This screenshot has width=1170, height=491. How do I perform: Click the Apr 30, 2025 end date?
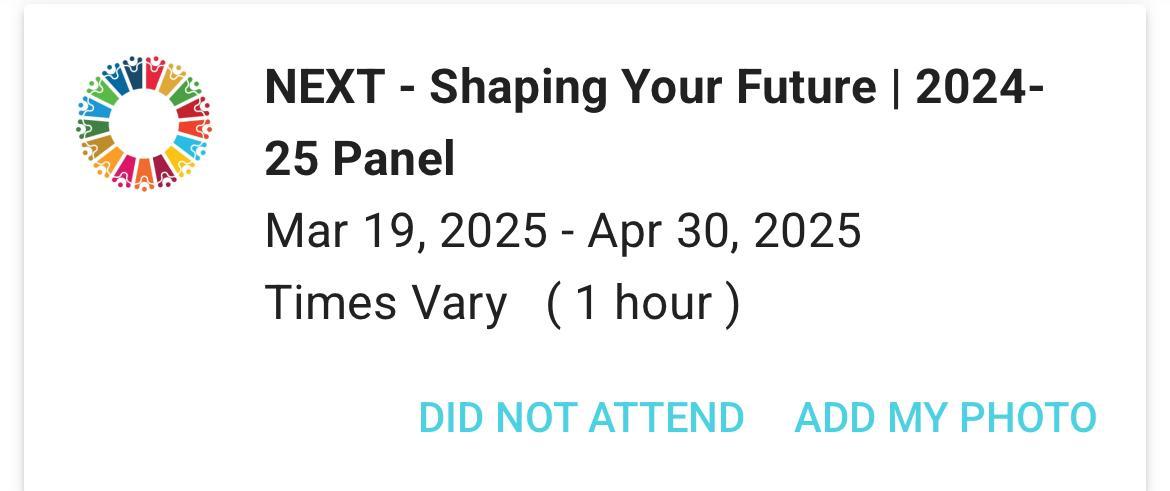pos(724,231)
